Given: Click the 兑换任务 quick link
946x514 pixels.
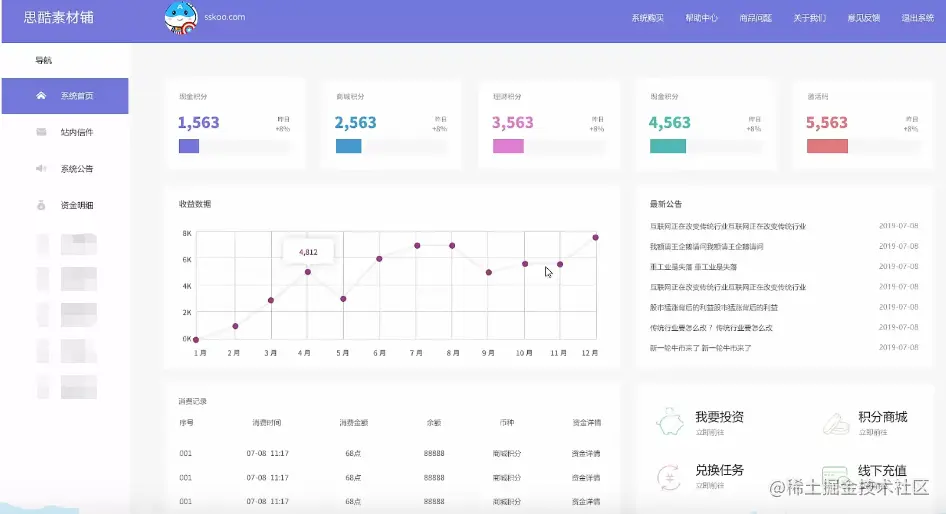Looking at the screenshot, I should [719, 470].
